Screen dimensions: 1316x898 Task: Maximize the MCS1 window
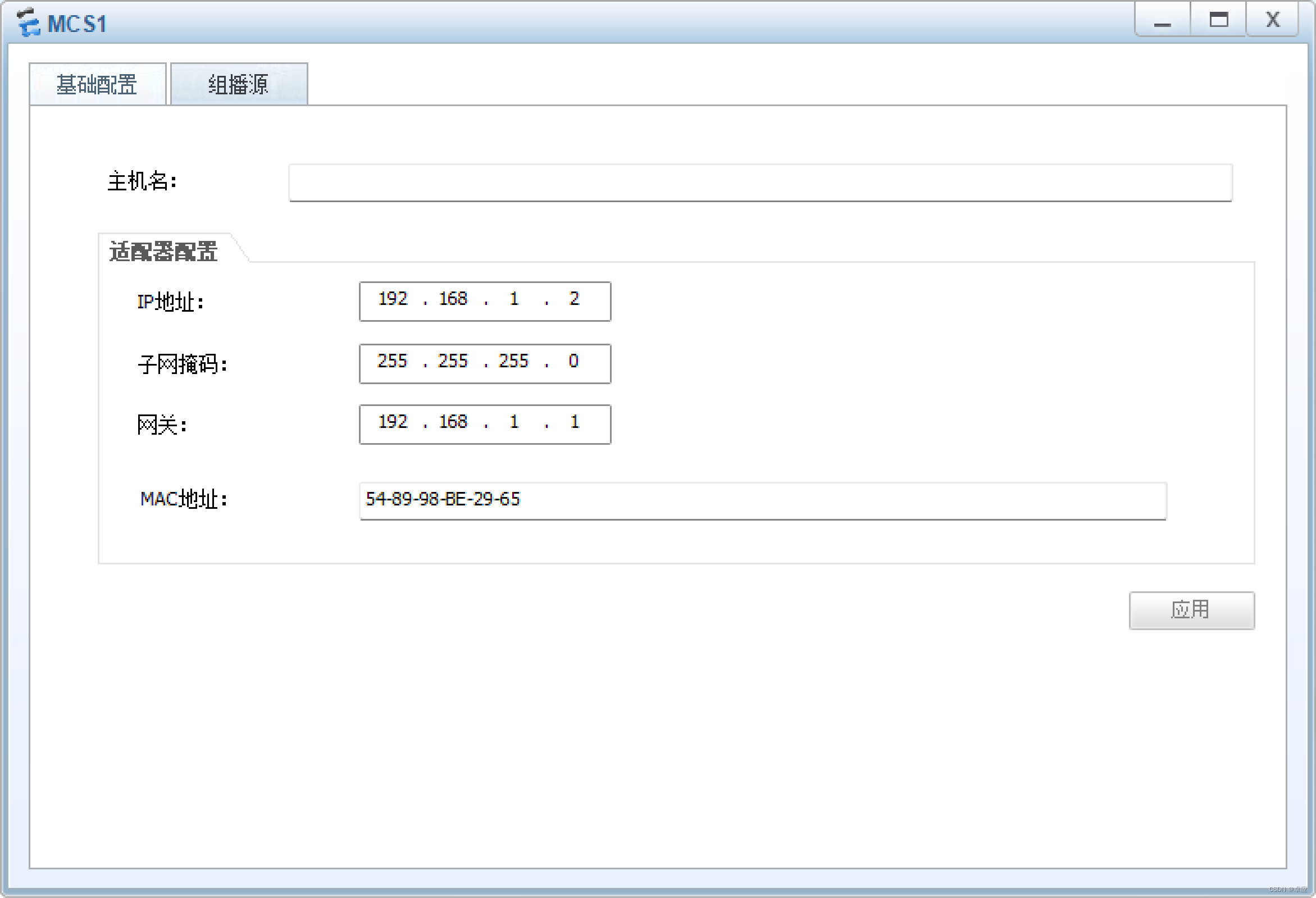click(x=1218, y=20)
